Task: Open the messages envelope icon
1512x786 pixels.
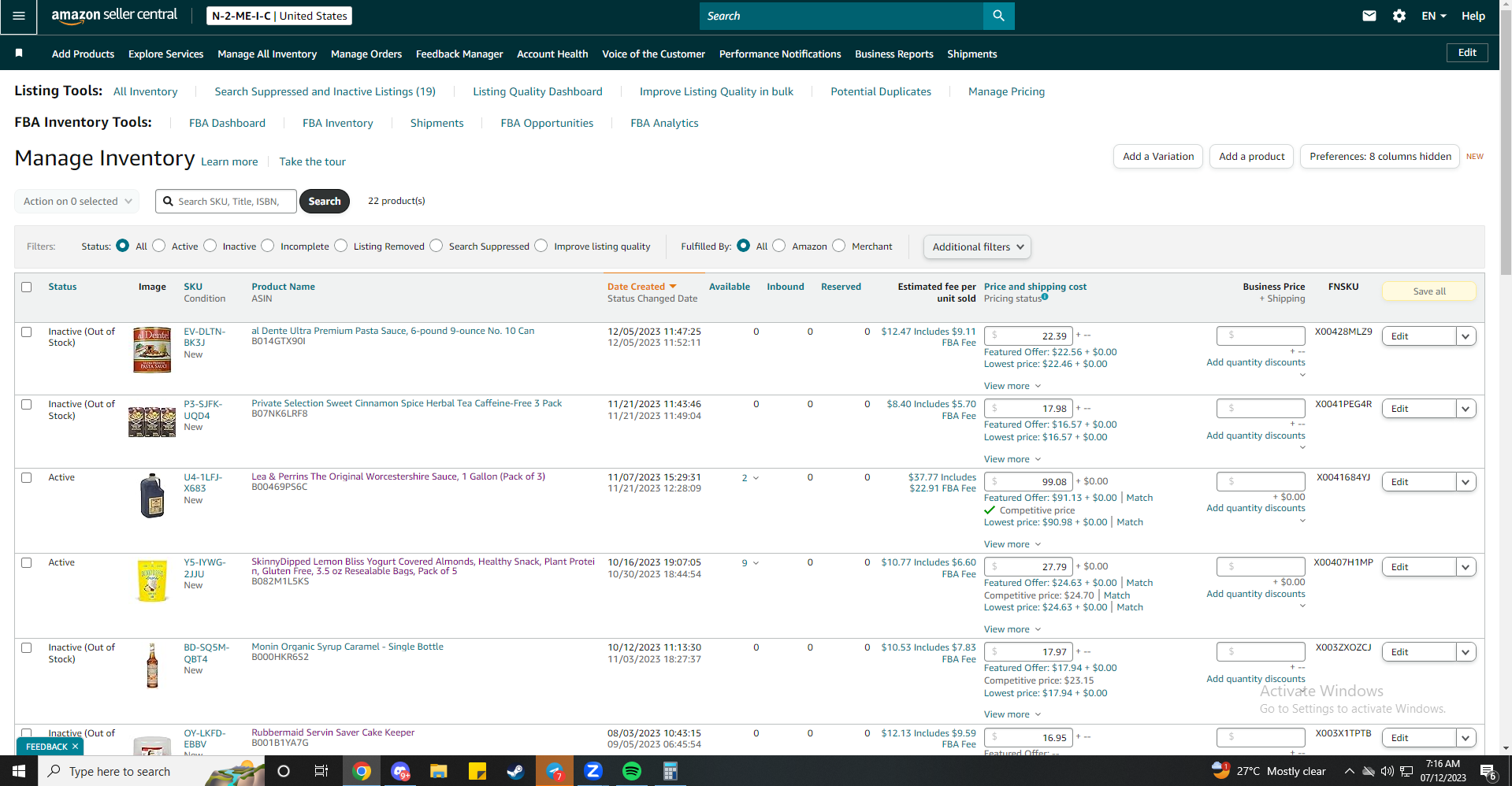Action: coord(1369,16)
